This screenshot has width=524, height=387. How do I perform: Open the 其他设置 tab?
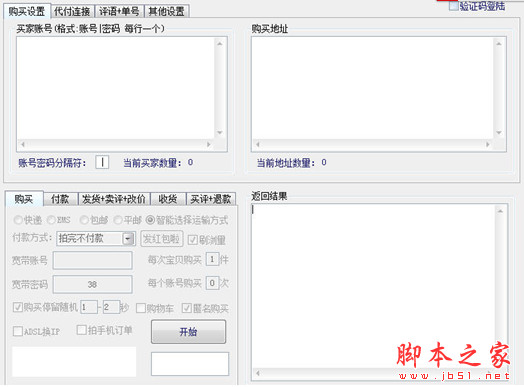[166, 12]
